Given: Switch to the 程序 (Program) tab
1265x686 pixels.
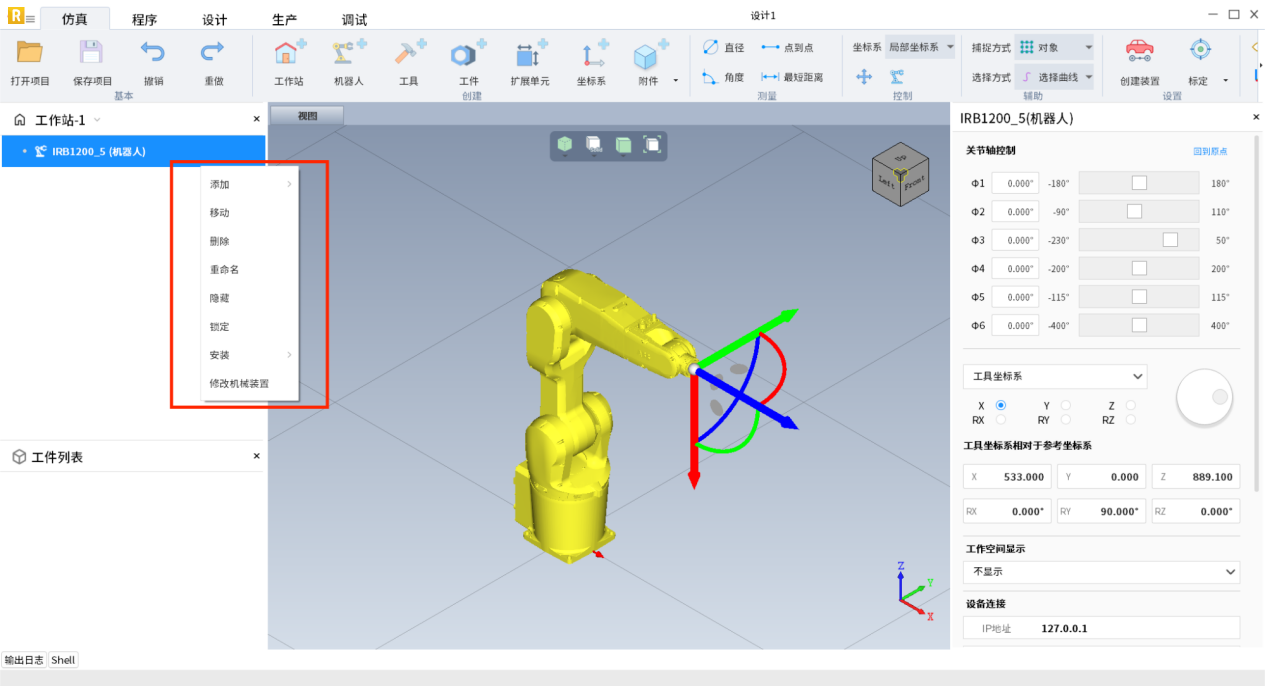Looking at the screenshot, I should coord(144,20).
